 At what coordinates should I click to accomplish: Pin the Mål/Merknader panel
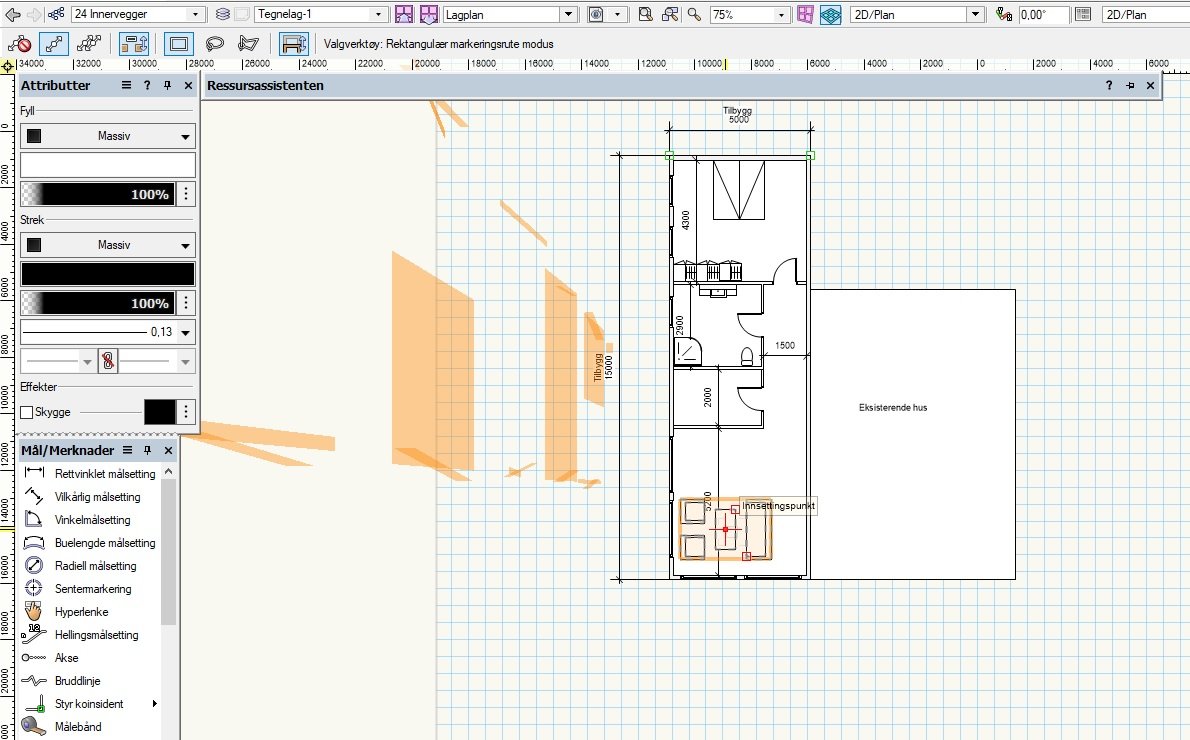146,450
